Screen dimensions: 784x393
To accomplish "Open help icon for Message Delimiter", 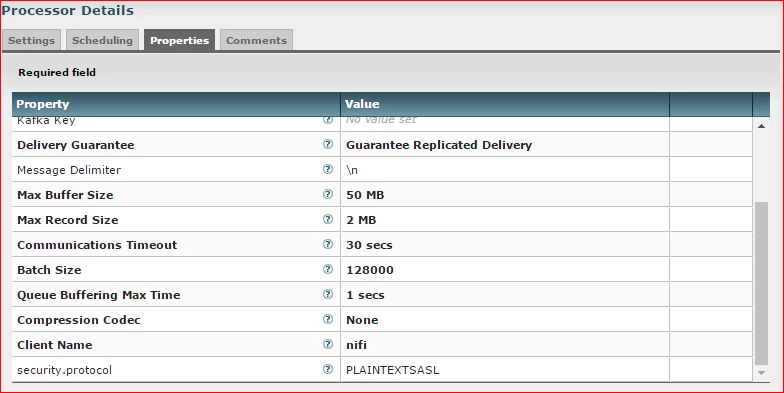I will click(x=328, y=169).
